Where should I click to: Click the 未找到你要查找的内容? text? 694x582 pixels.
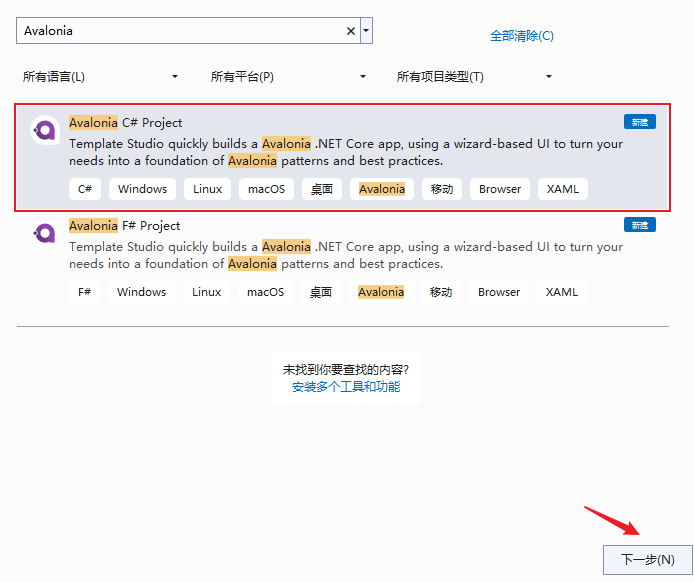[x=346, y=370]
